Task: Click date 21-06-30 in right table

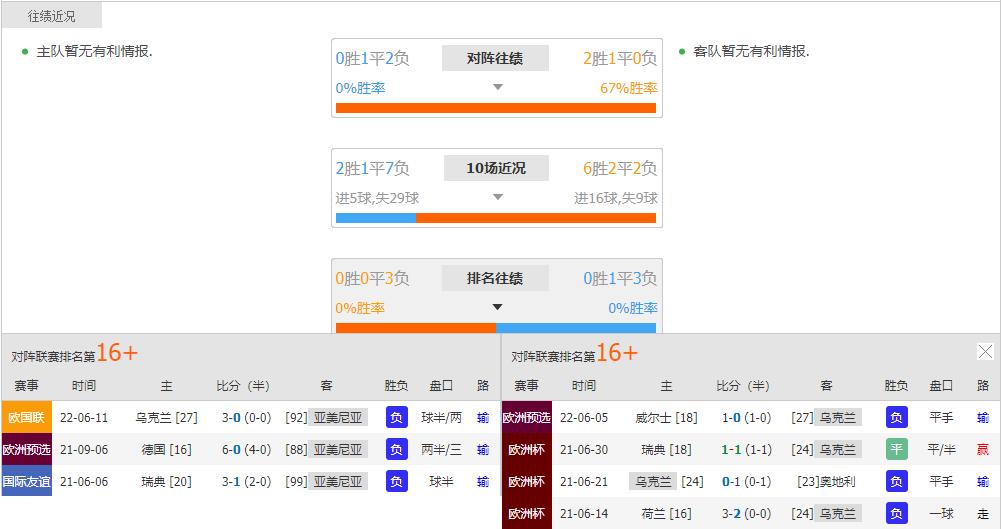Action: tap(583, 449)
